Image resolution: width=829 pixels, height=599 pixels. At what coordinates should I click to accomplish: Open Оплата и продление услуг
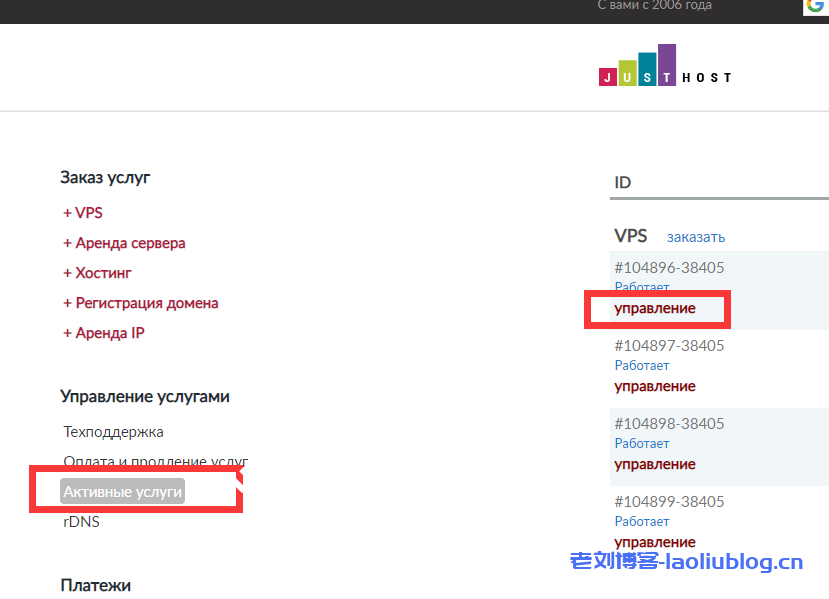[x=154, y=461]
